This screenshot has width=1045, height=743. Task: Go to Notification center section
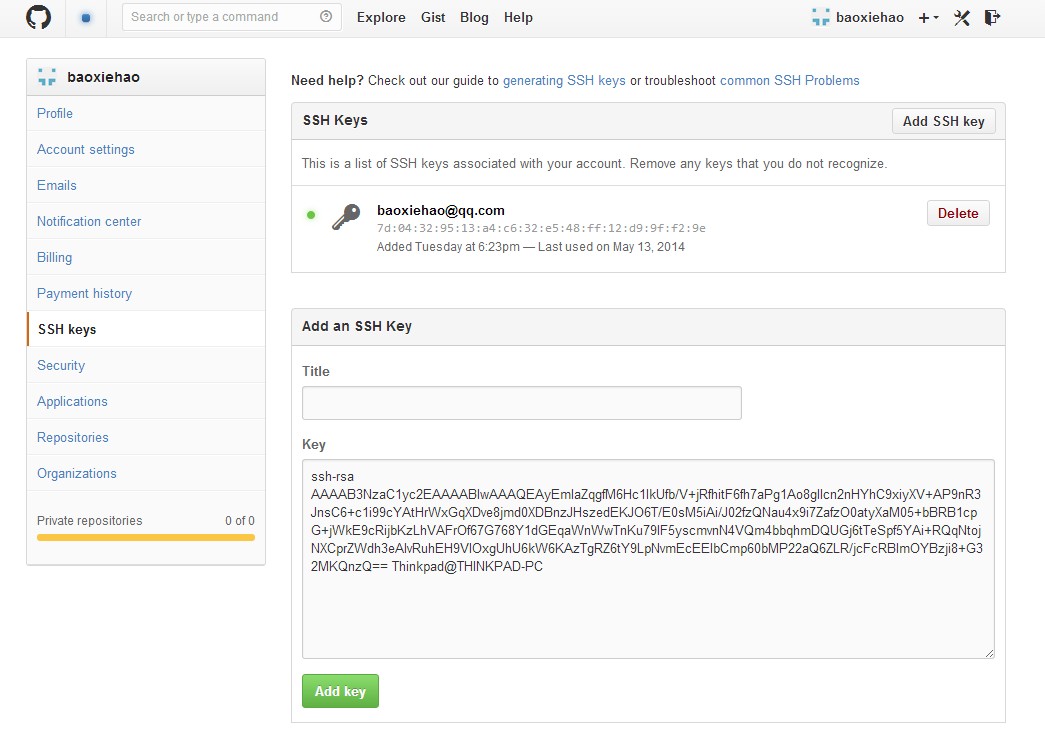coord(89,221)
